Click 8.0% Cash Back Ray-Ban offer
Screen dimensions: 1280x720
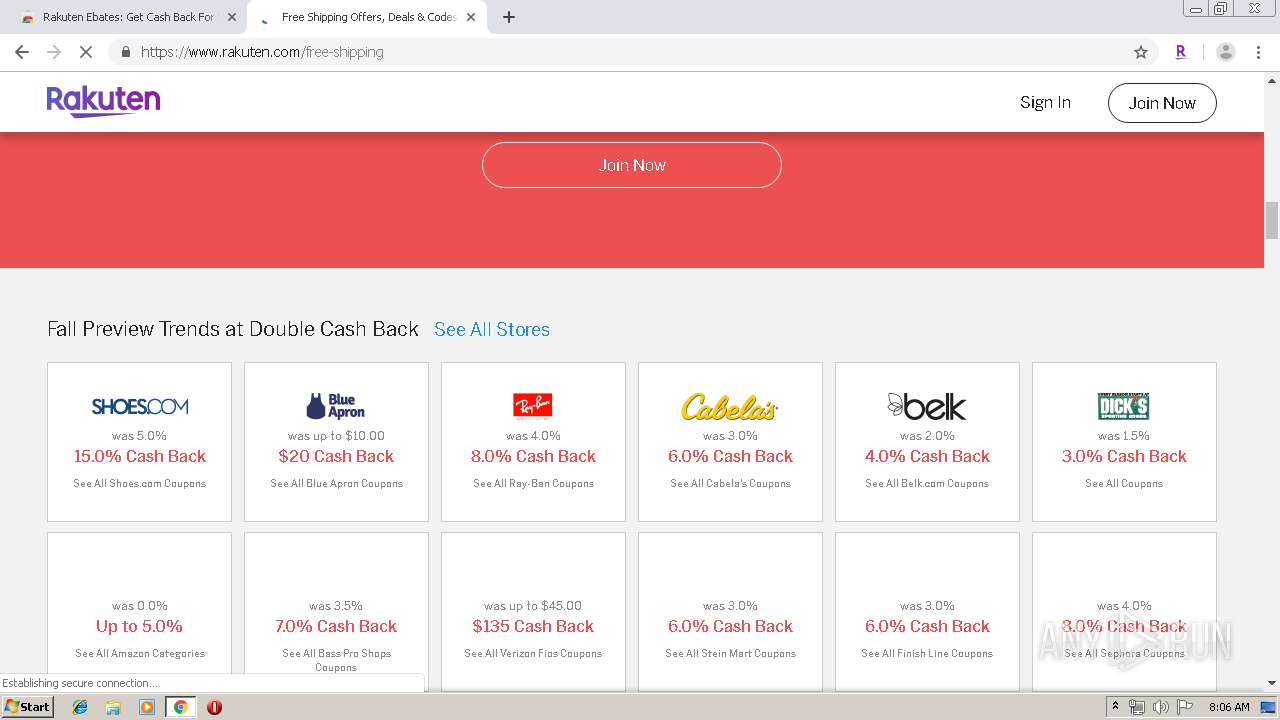tap(533, 456)
